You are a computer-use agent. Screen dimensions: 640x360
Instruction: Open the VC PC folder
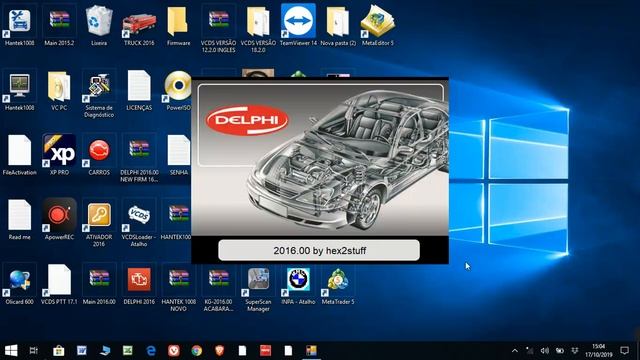[x=59, y=91]
